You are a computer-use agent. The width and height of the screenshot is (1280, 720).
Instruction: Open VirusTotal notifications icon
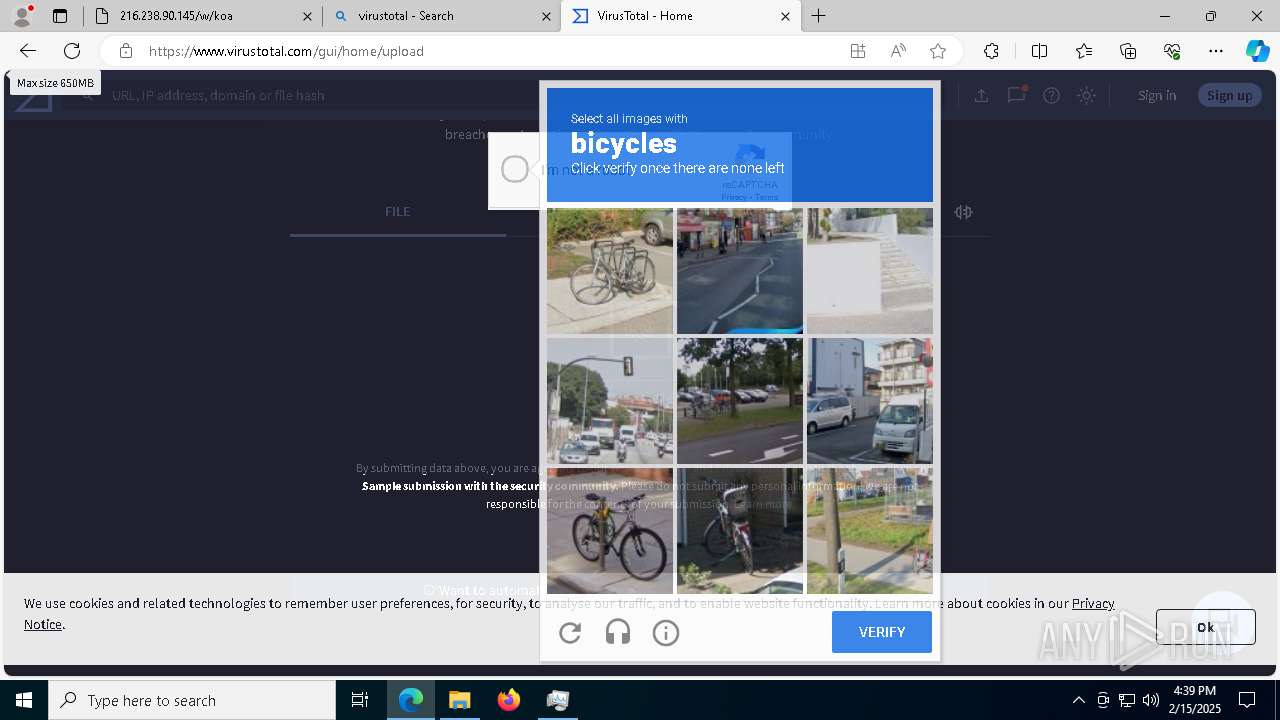[x=1016, y=95]
